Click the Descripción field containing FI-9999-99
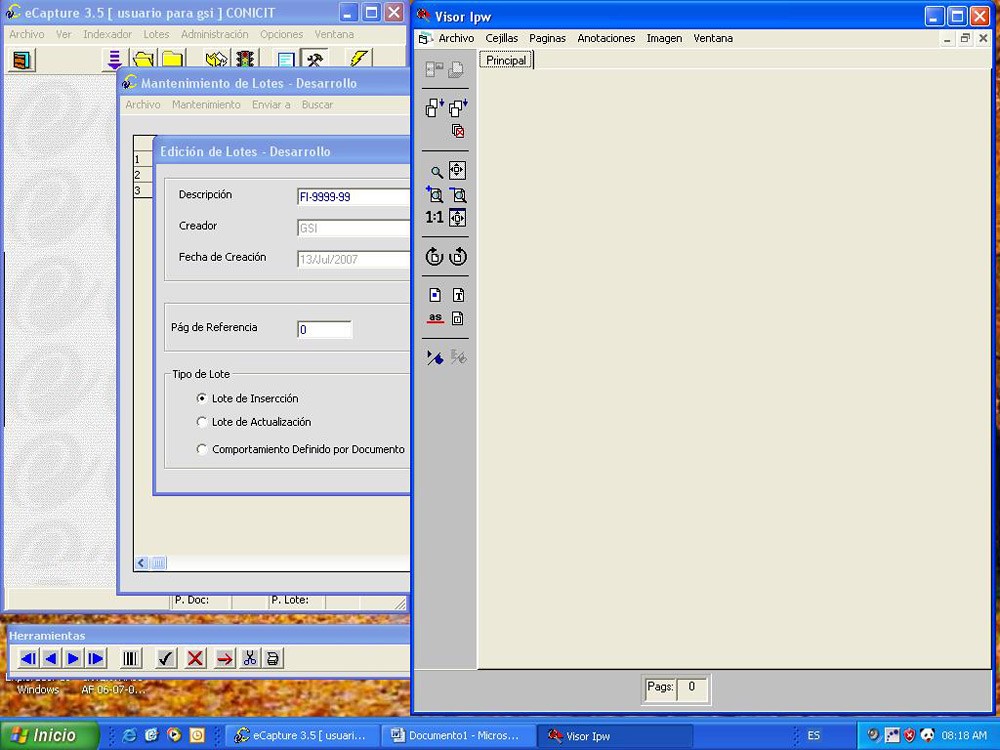Screen dimensions: 1000x750 (x=353, y=197)
